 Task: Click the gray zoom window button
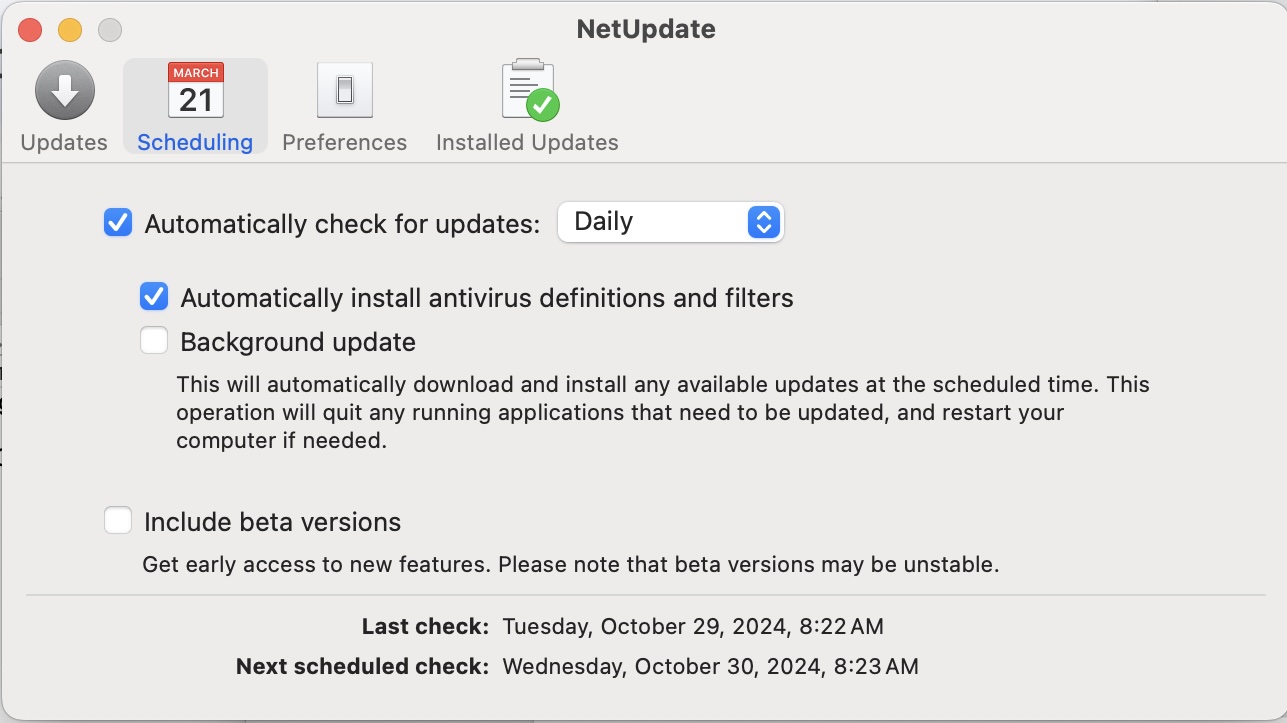point(110,30)
